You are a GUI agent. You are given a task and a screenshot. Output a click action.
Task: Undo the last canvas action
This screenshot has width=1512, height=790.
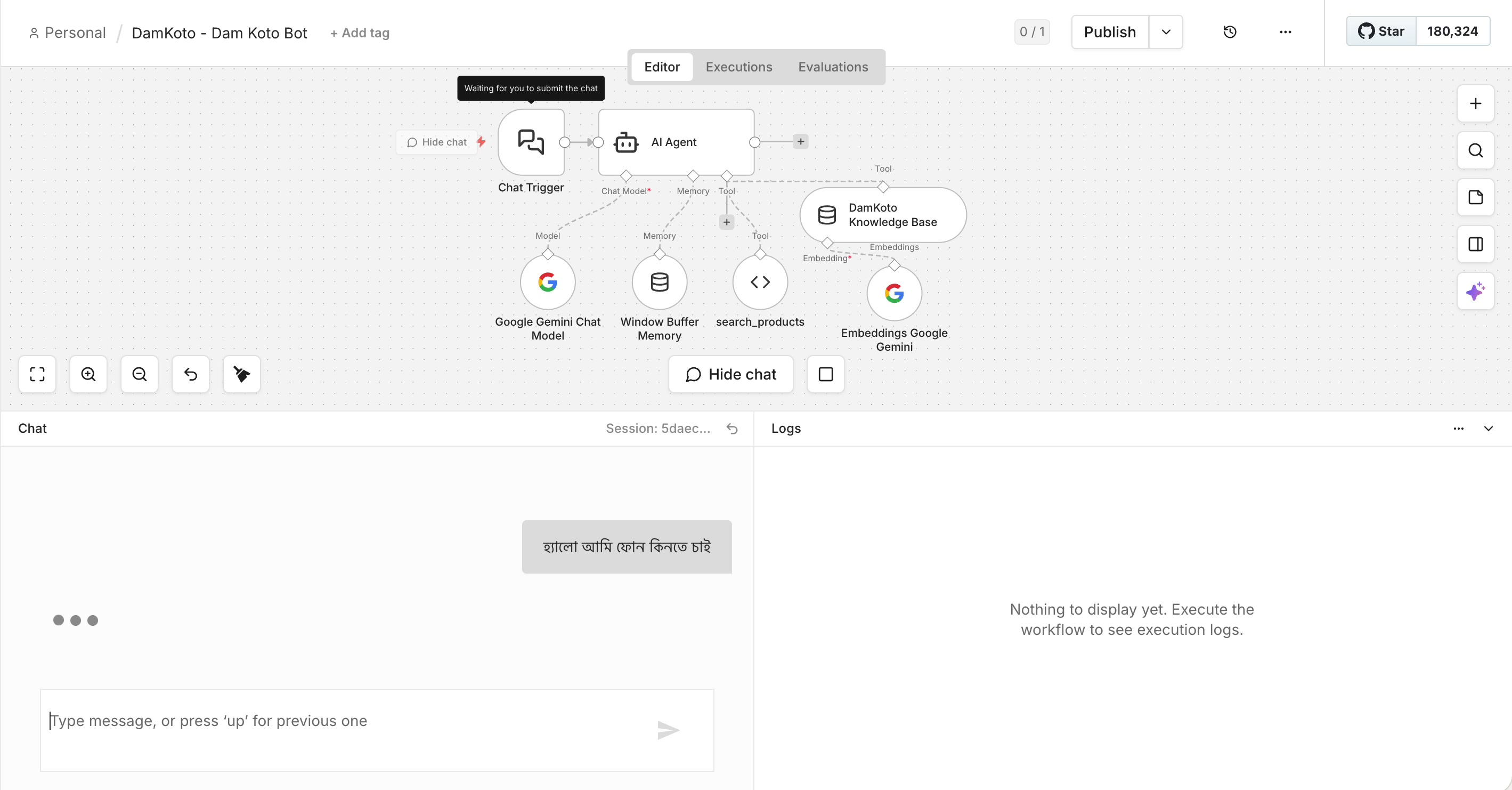coord(190,374)
